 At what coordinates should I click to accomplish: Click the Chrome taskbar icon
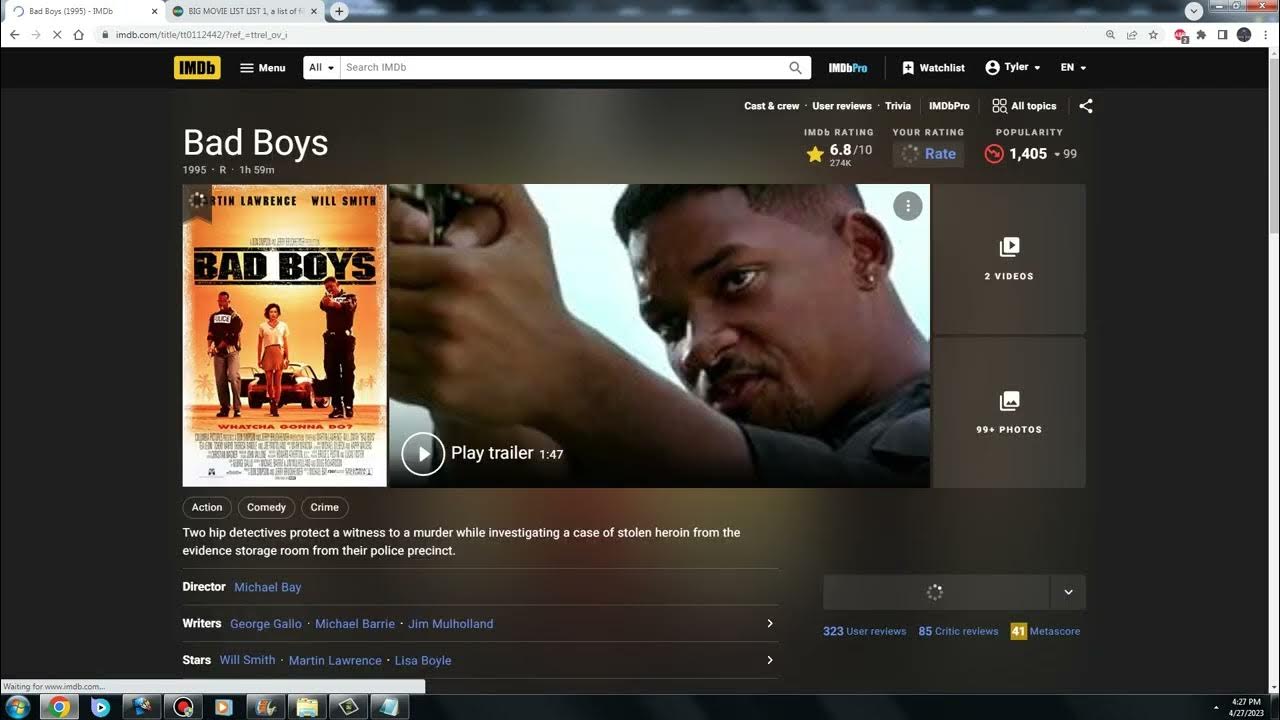[59, 707]
